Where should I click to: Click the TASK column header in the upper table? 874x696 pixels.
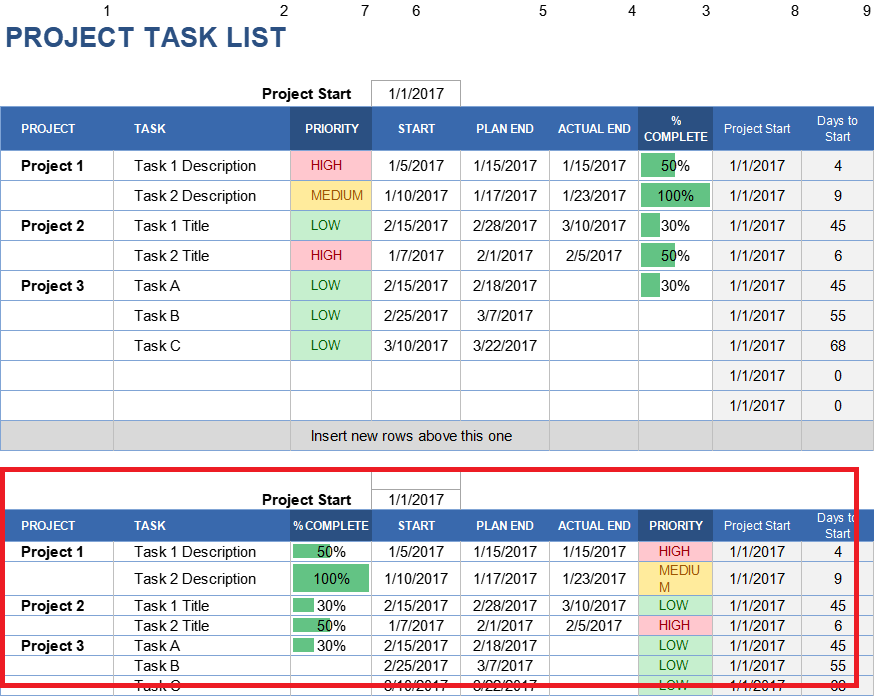150,129
